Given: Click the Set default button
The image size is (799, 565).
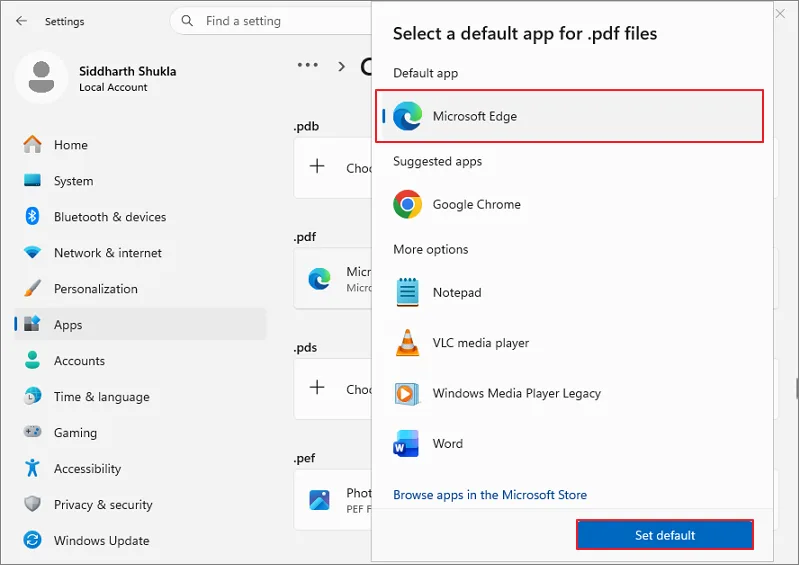Looking at the screenshot, I should click(x=664, y=535).
